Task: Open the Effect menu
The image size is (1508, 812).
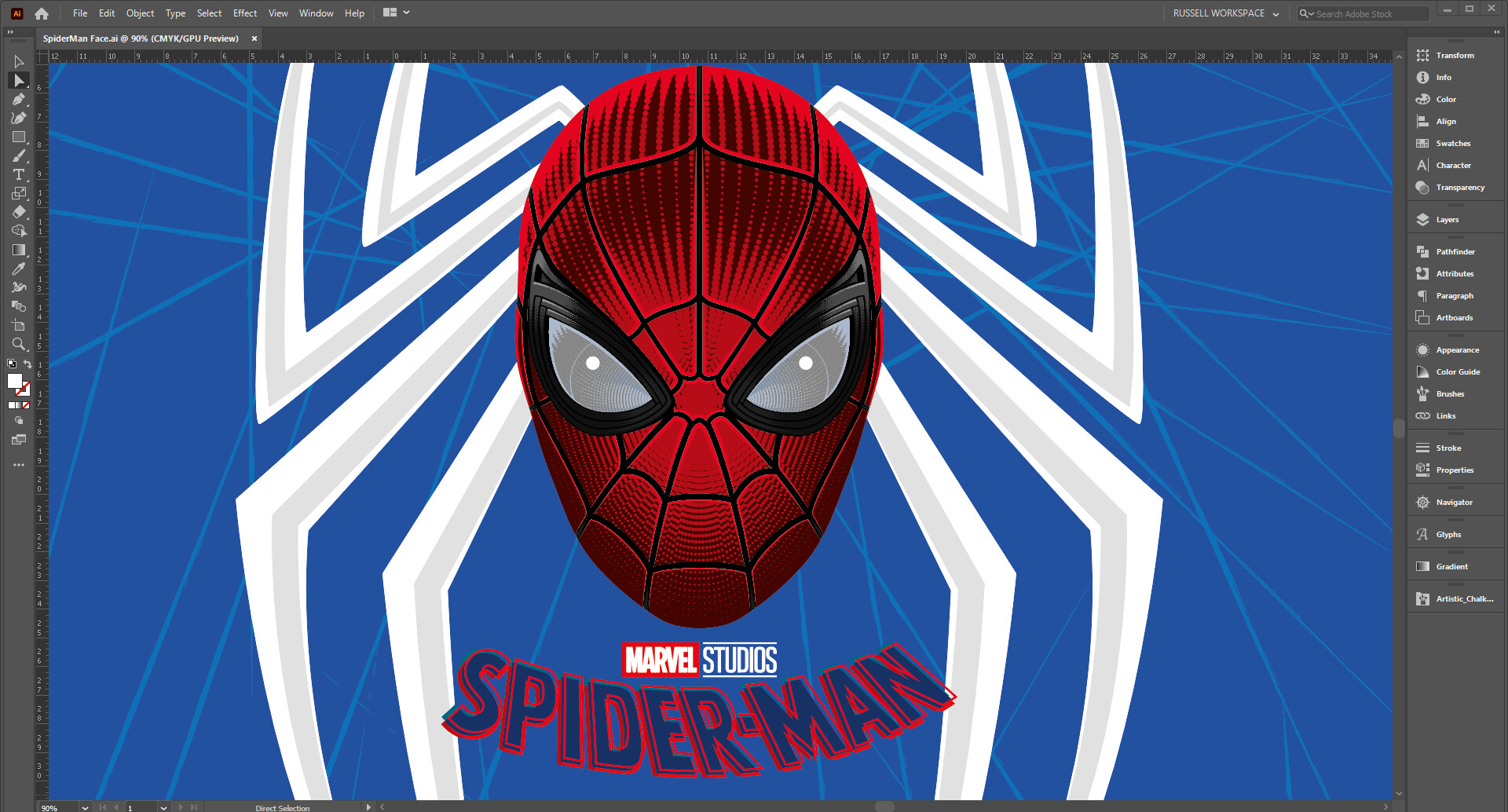Action: click(244, 13)
